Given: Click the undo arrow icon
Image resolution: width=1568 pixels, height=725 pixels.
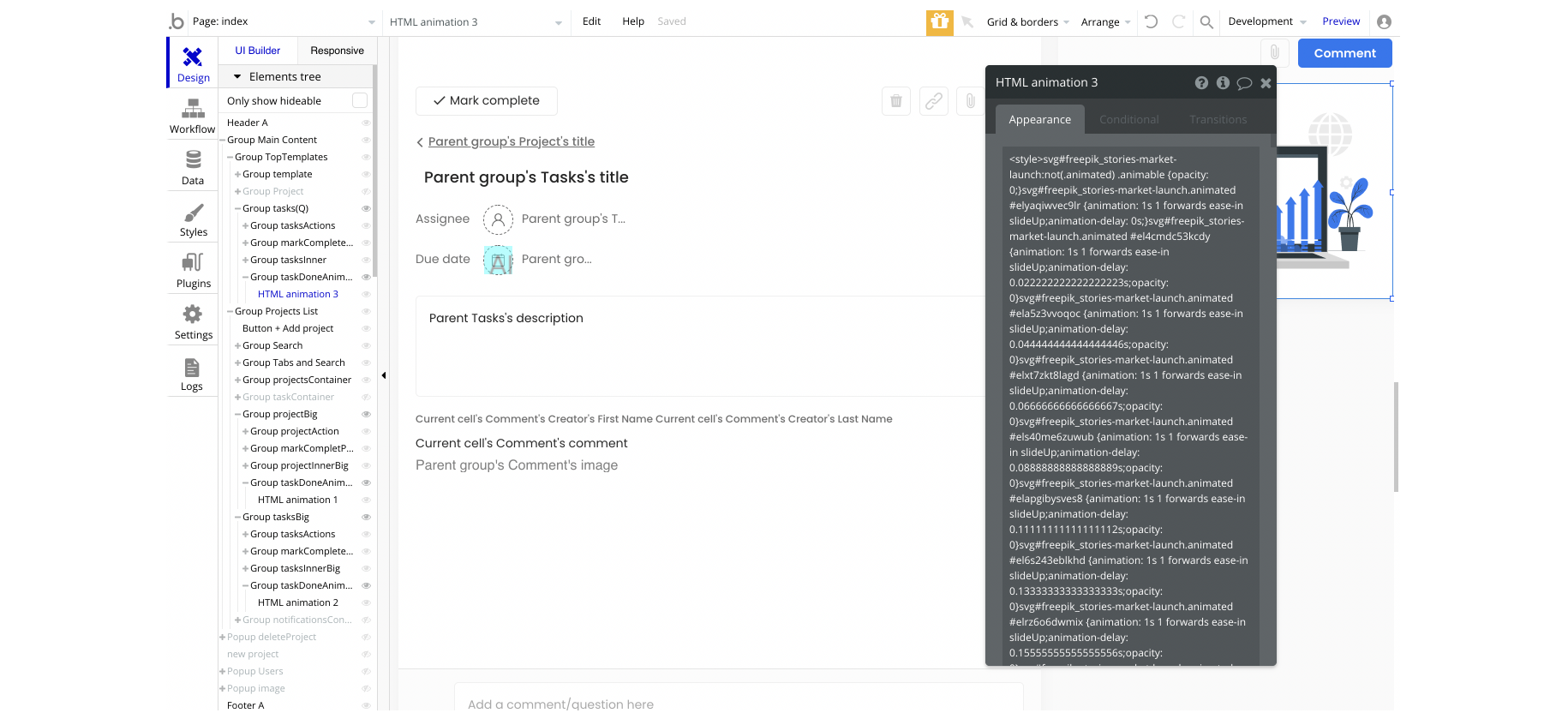Looking at the screenshot, I should pos(1151,22).
